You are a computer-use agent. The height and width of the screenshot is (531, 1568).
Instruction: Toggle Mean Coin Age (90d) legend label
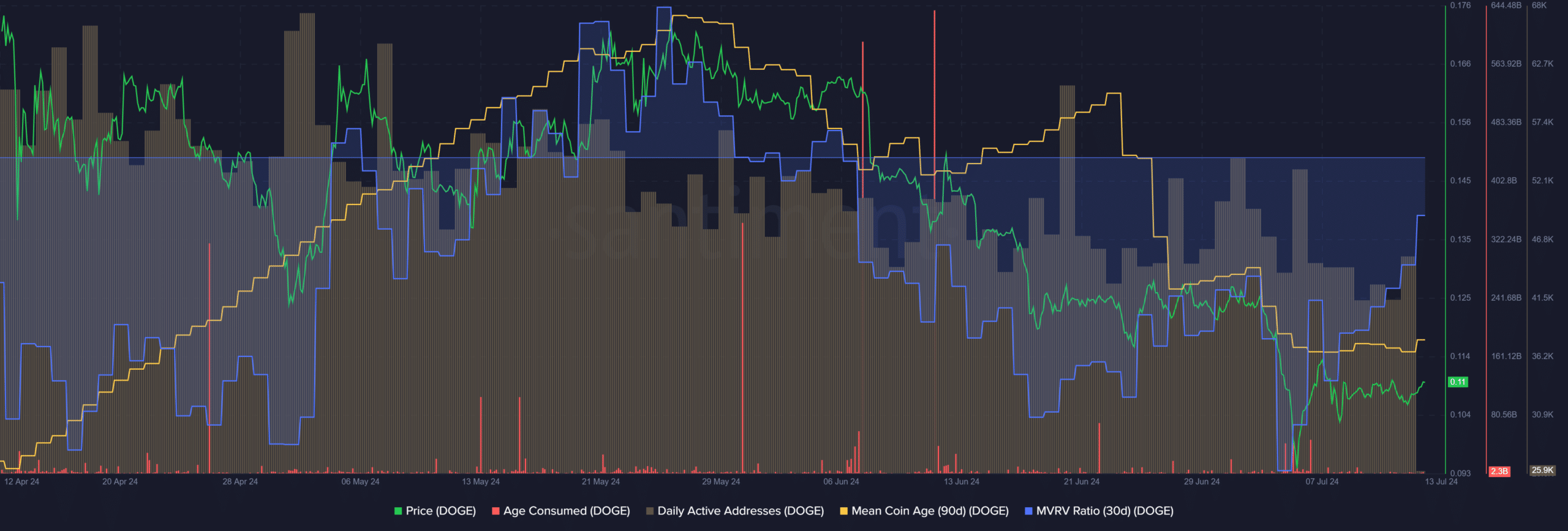(x=930, y=511)
